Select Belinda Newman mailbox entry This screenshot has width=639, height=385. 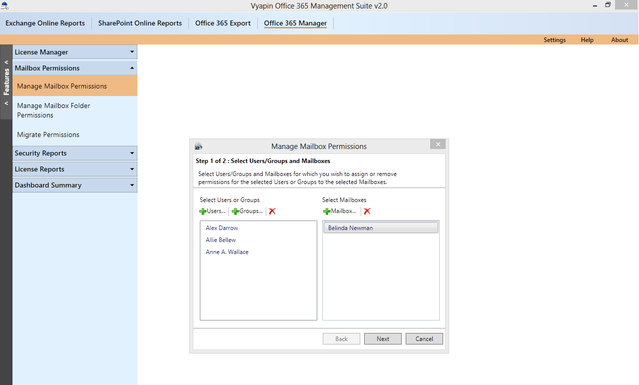pyautogui.click(x=381, y=228)
